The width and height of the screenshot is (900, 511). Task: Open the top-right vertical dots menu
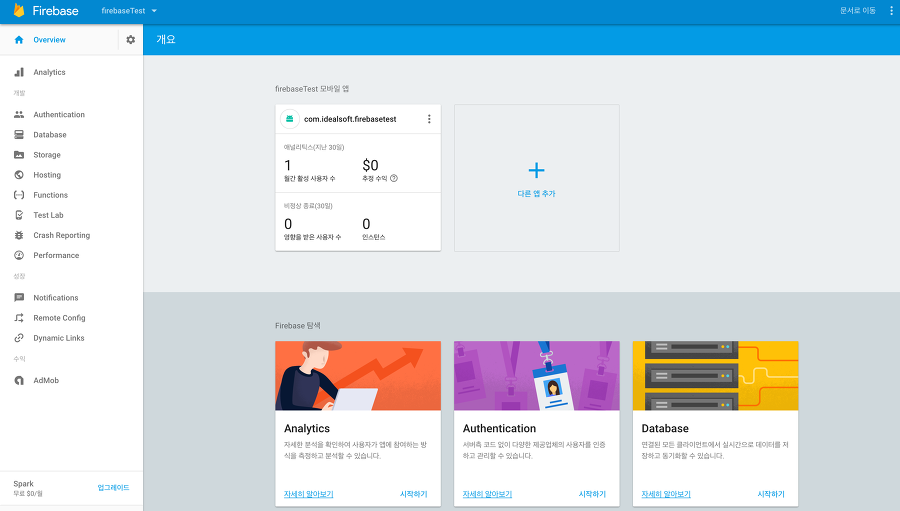[891, 10]
